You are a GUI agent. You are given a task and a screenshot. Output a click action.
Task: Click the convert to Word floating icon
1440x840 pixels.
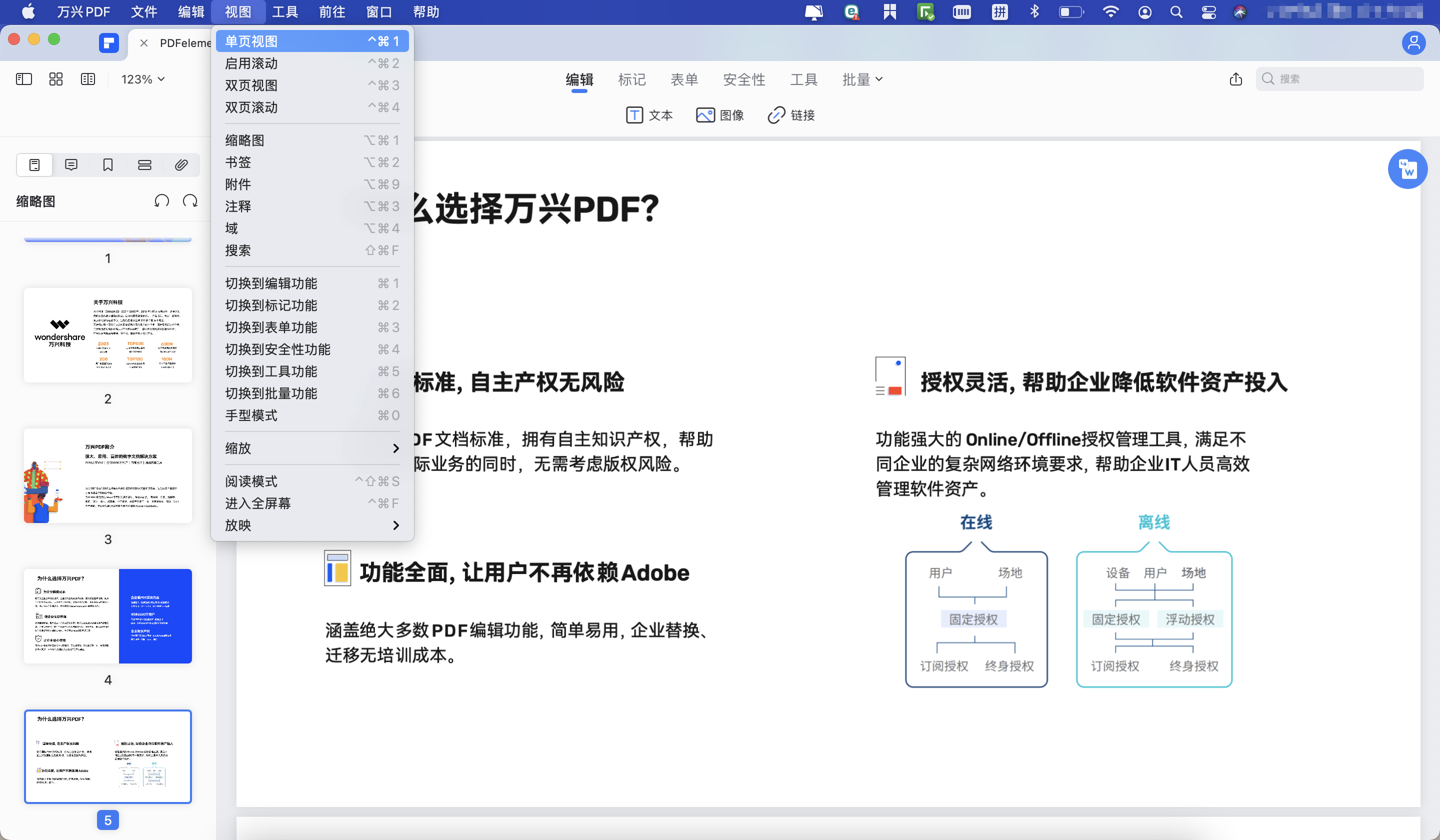(x=1407, y=169)
